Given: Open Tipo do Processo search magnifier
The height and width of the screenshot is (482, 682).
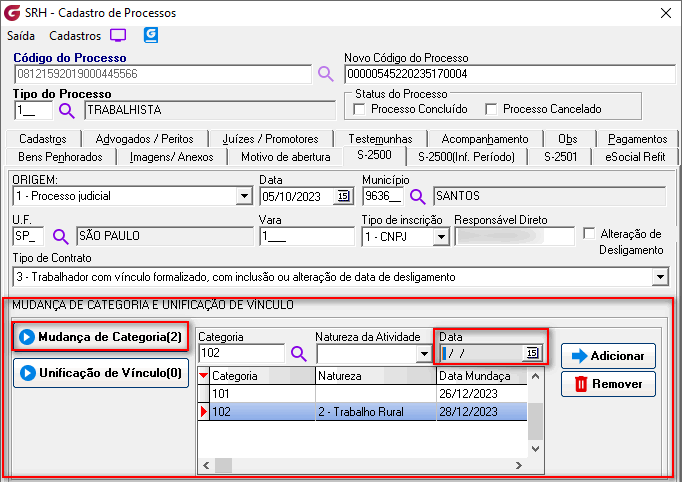Looking at the screenshot, I should click(67, 110).
